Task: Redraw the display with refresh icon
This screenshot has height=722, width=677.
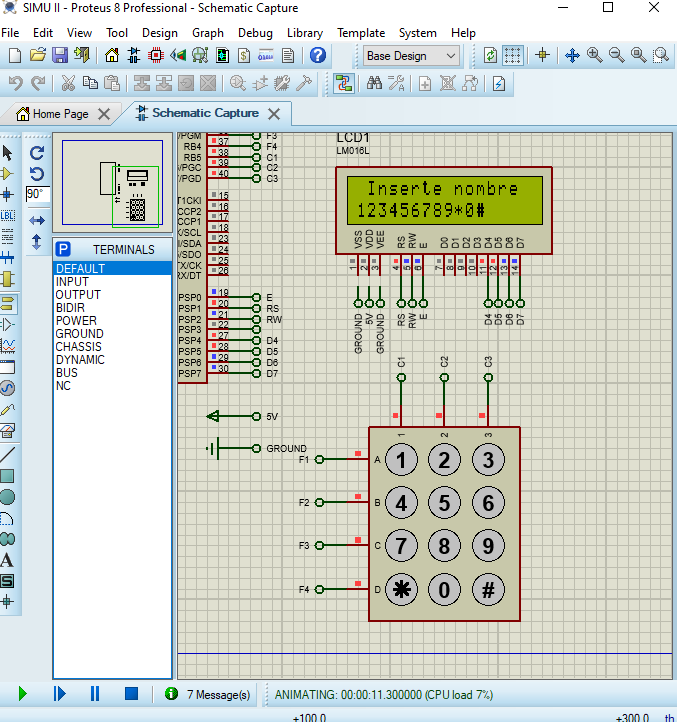Action: [490, 56]
